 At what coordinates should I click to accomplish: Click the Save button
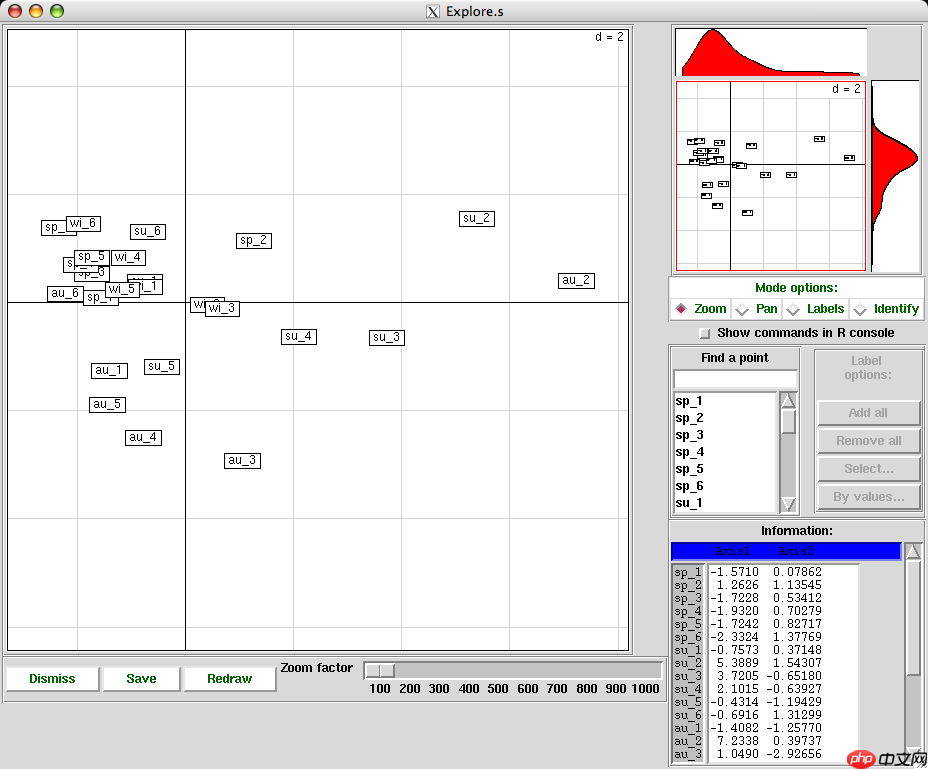coord(141,678)
